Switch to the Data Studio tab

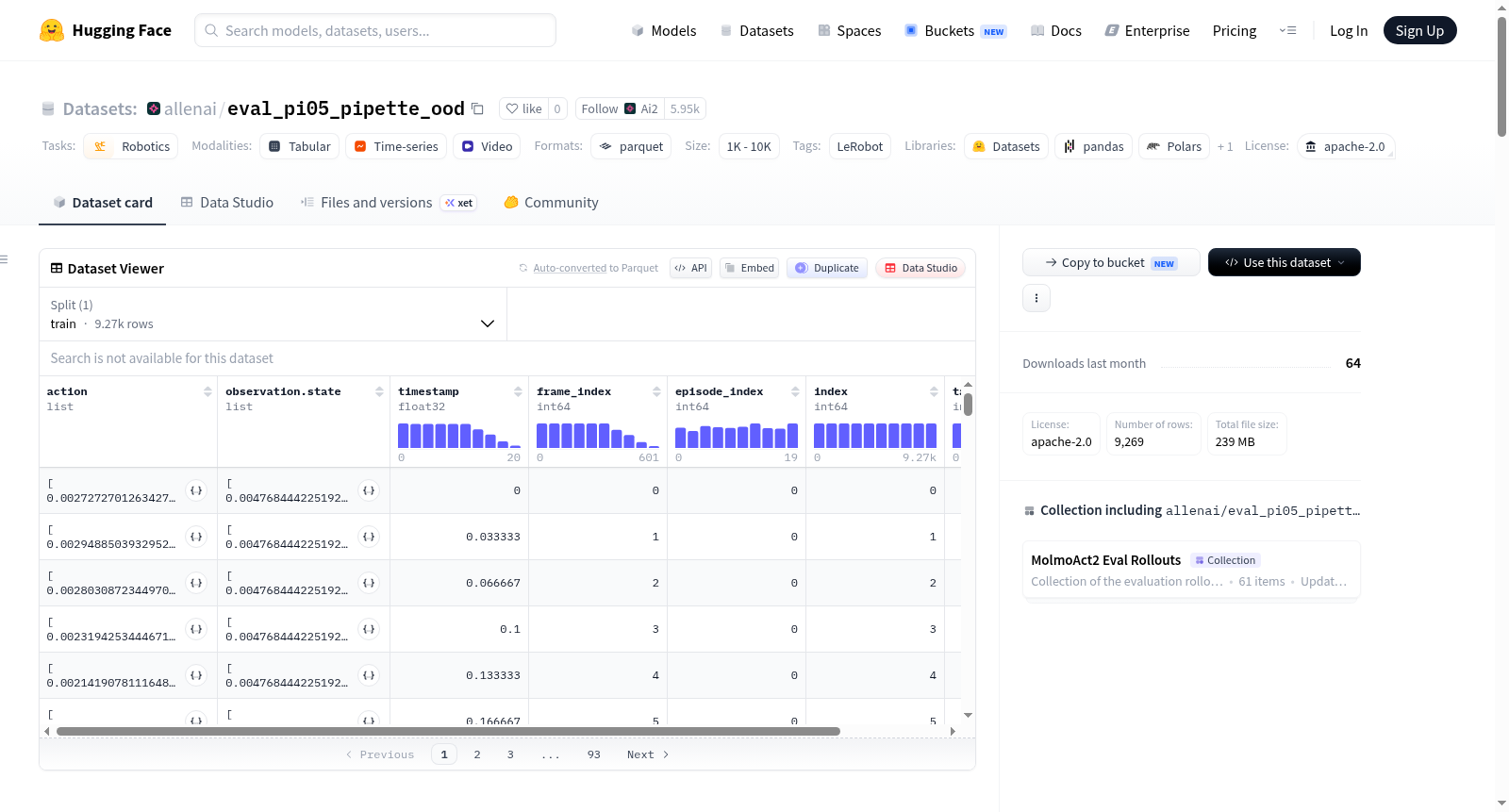click(x=227, y=203)
